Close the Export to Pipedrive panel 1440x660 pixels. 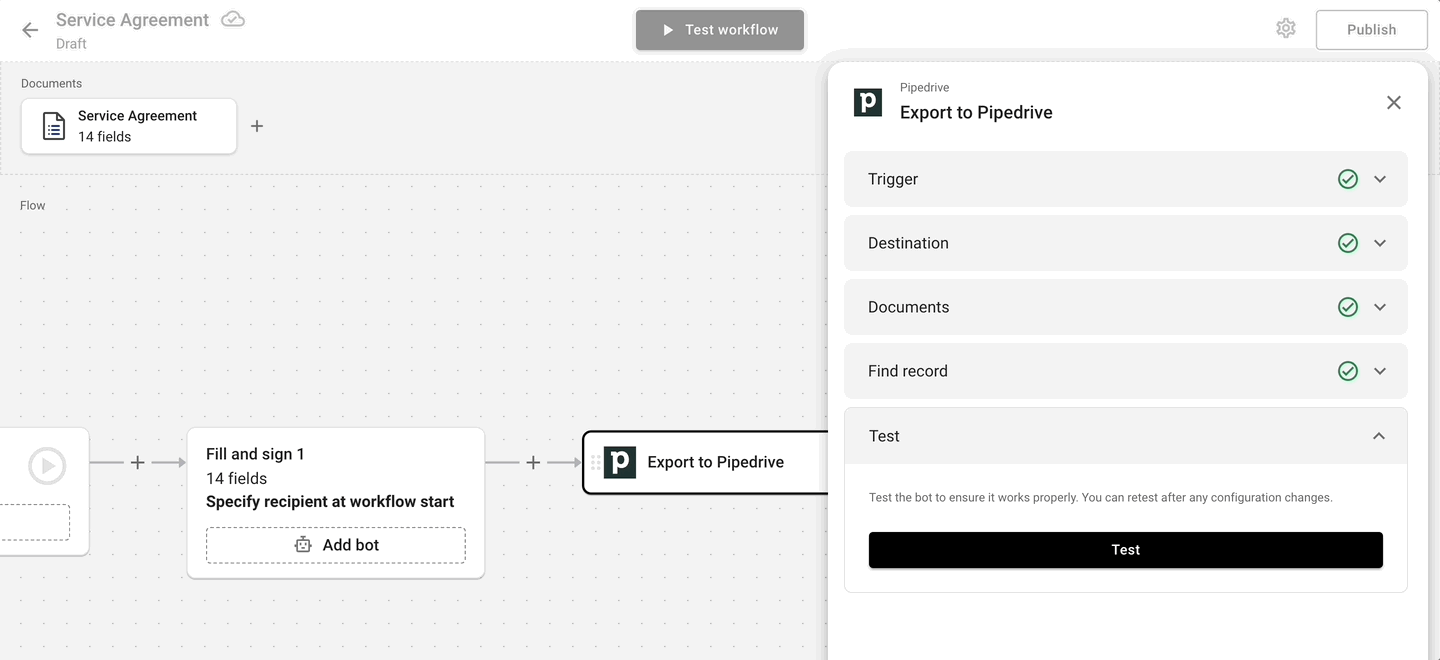coord(1394,102)
